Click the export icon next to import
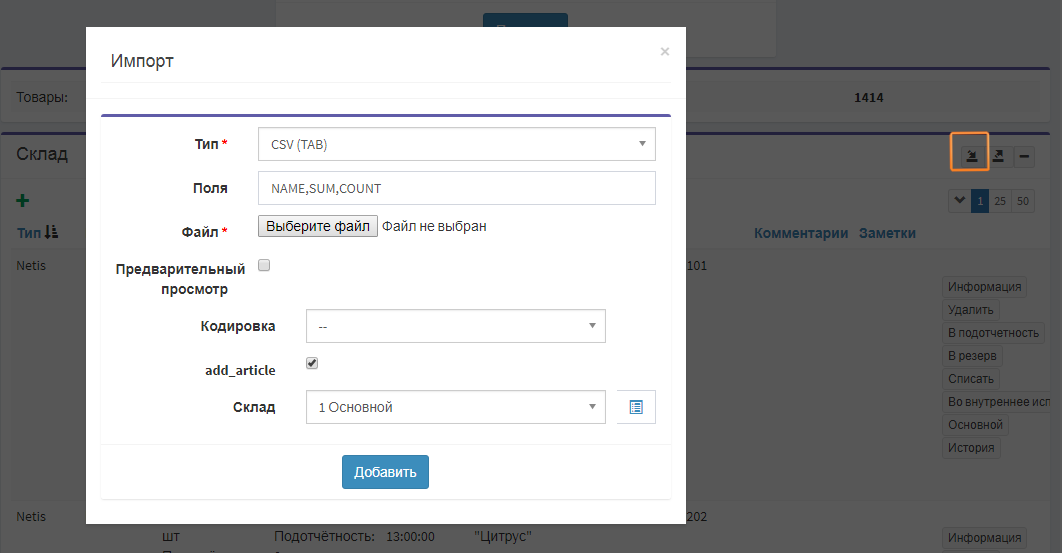The width and height of the screenshot is (1062, 553). [998, 156]
